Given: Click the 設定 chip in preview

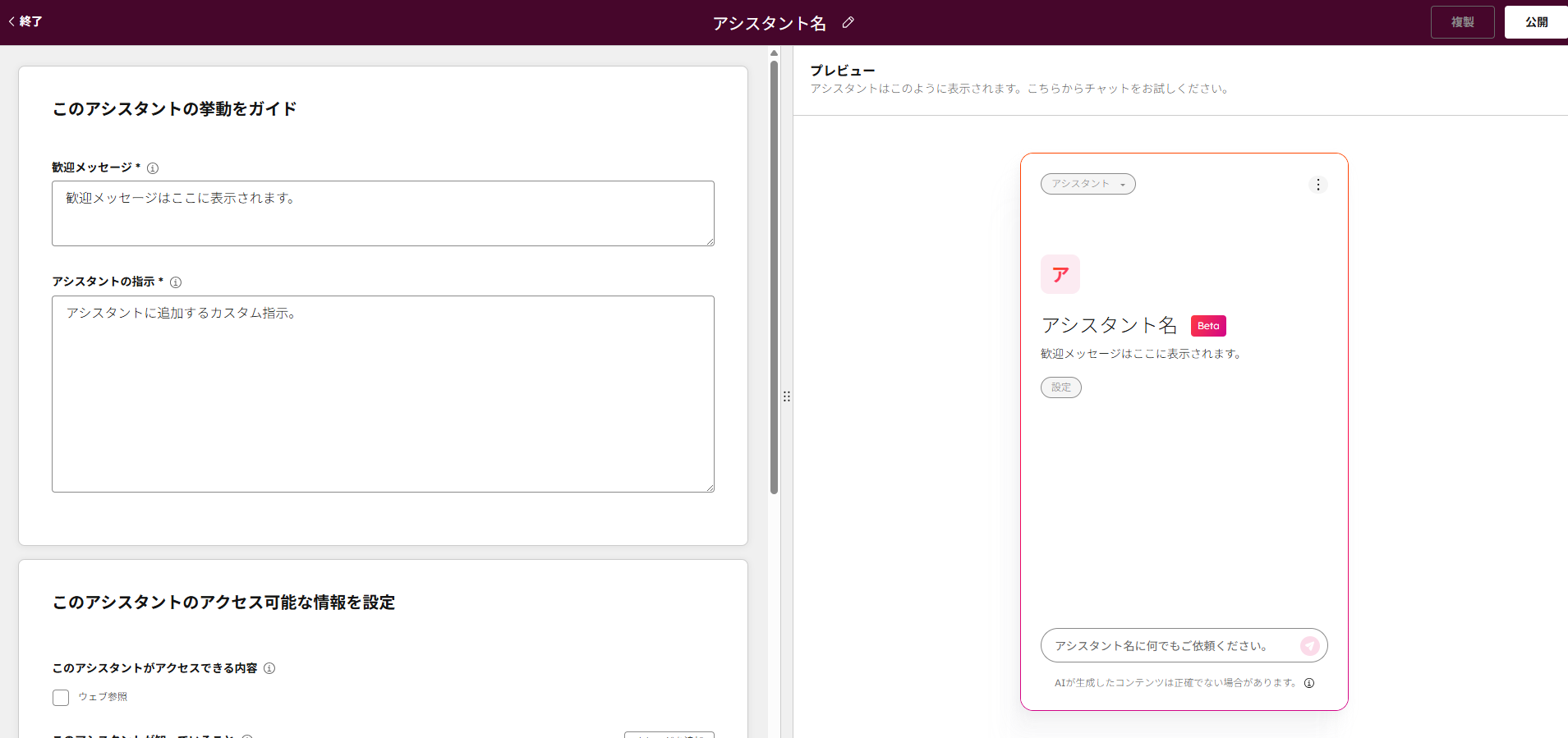Looking at the screenshot, I should (x=1060, y=387).
